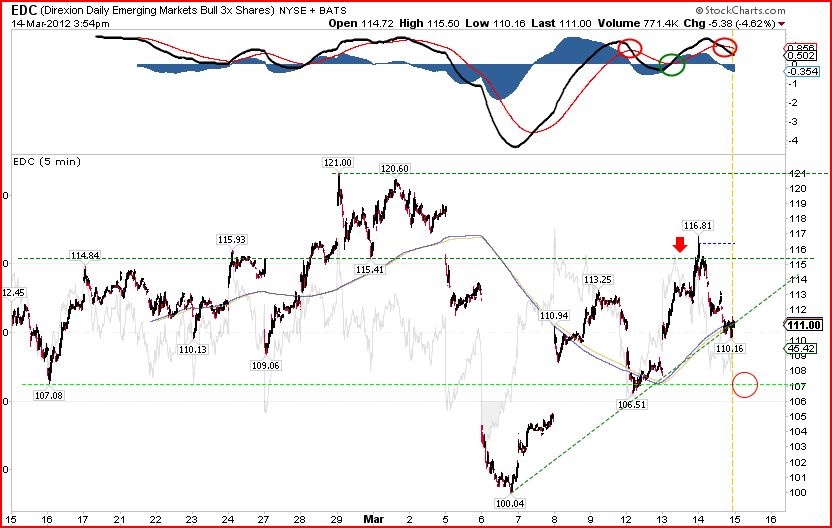Screen dimensions: 832x528
Task: Click the -4 value on the indicator axis
Action: 793,141
